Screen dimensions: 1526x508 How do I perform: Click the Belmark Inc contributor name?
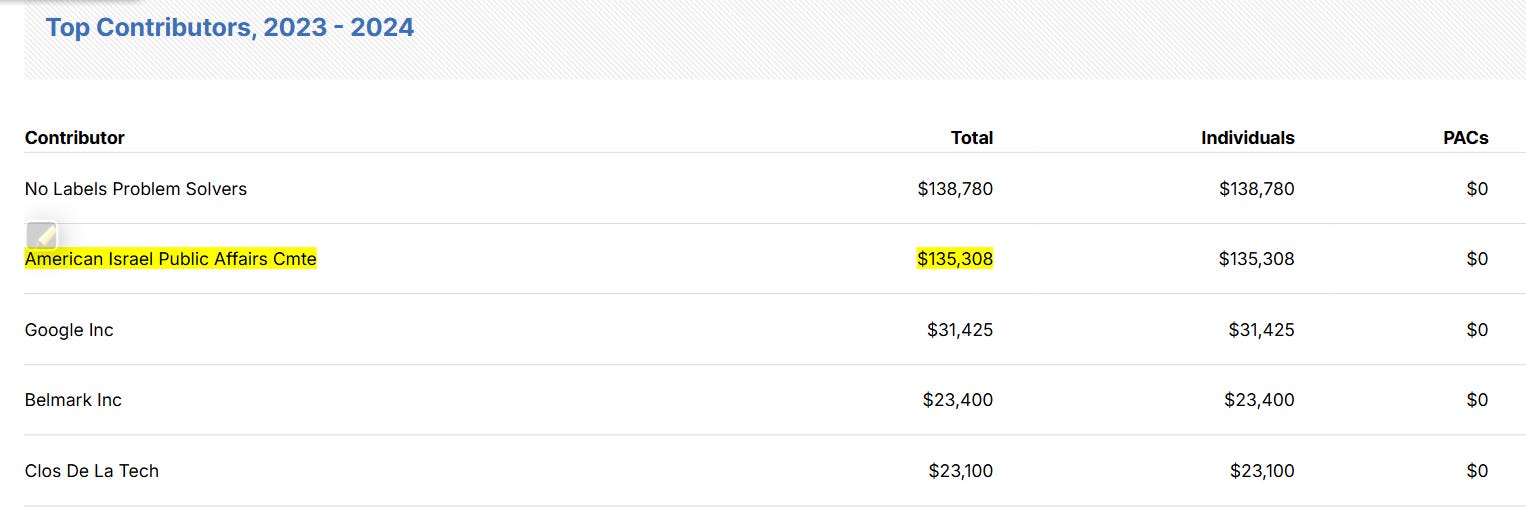pos(73,400)
